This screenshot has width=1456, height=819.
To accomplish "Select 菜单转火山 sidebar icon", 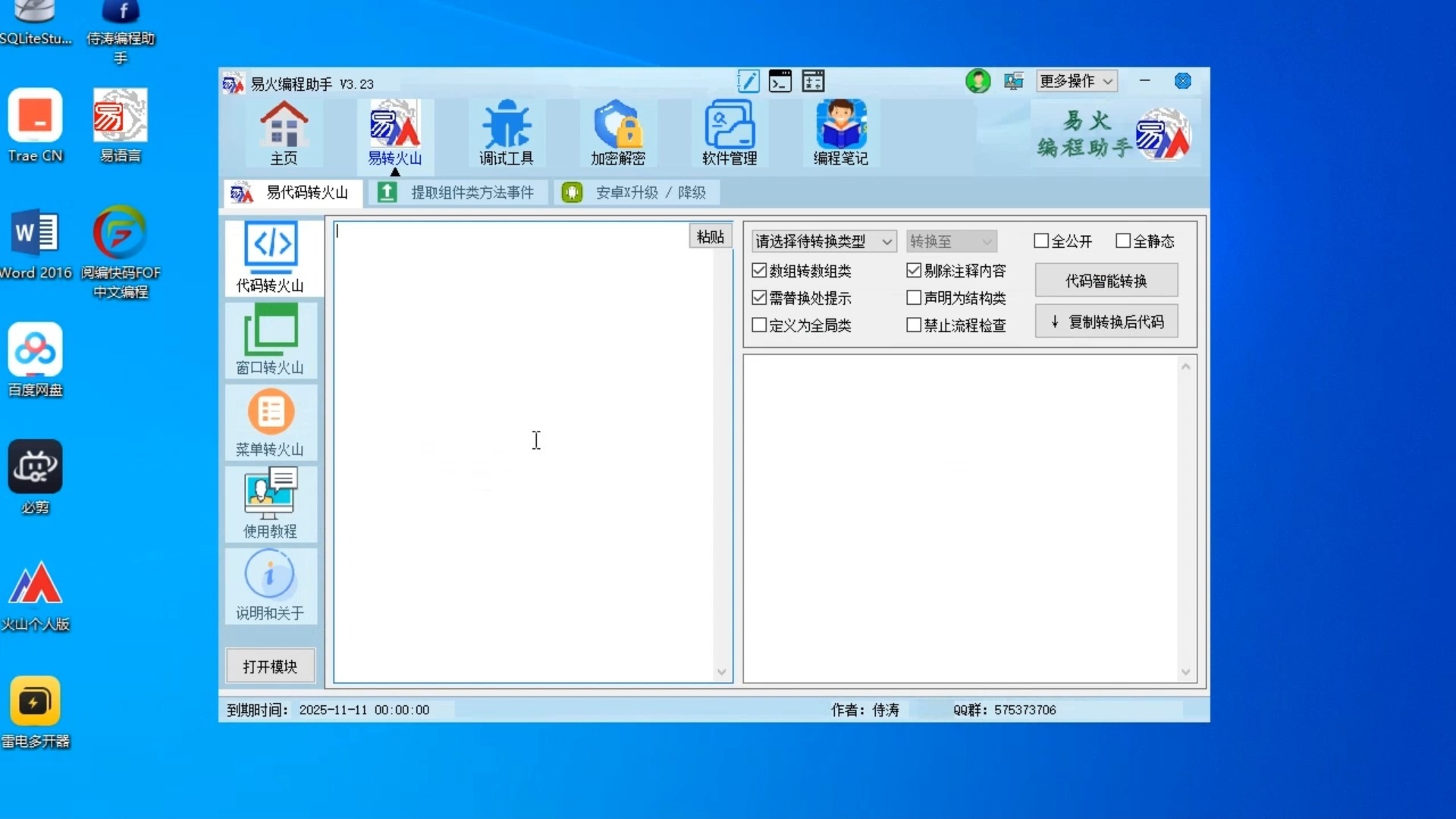I will pos(270,422).
